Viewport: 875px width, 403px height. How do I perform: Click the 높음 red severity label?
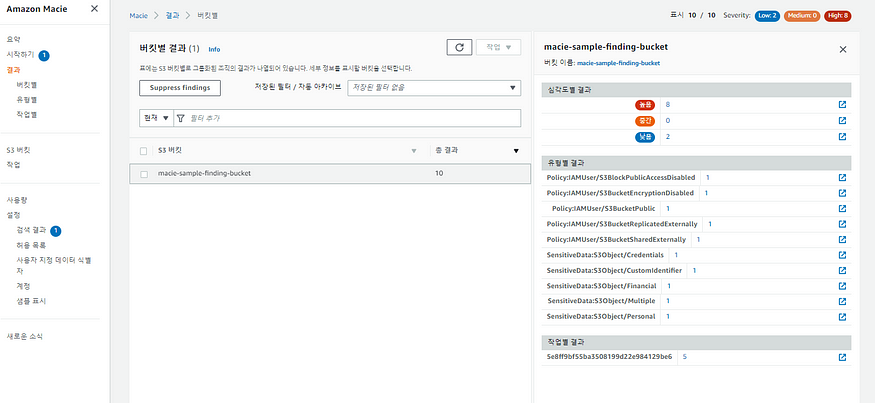pos(645,104)
